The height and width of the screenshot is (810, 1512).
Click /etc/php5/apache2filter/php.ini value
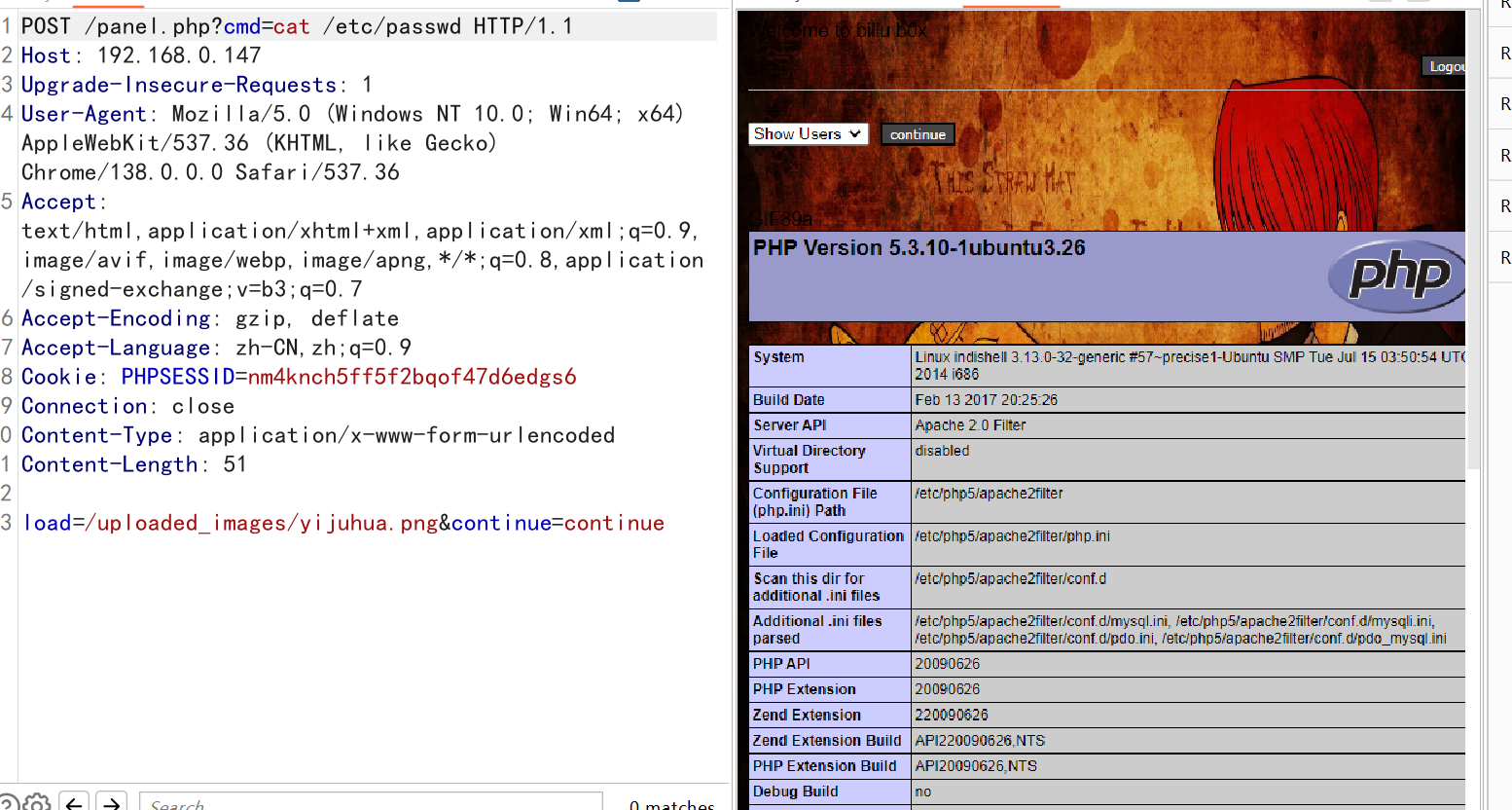1012,536
